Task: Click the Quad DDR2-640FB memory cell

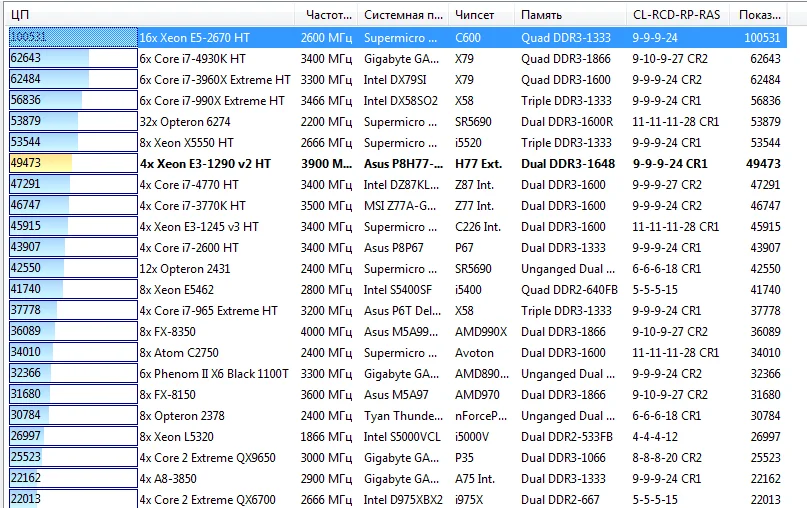Action: point(569,290)
